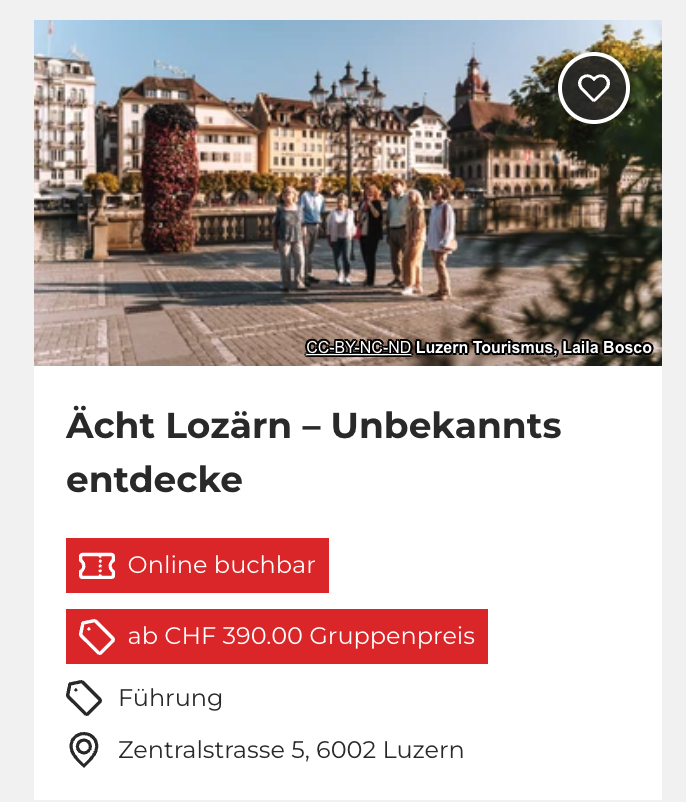
Task: Click the tour group in the photo
Action: coord(364,238)
